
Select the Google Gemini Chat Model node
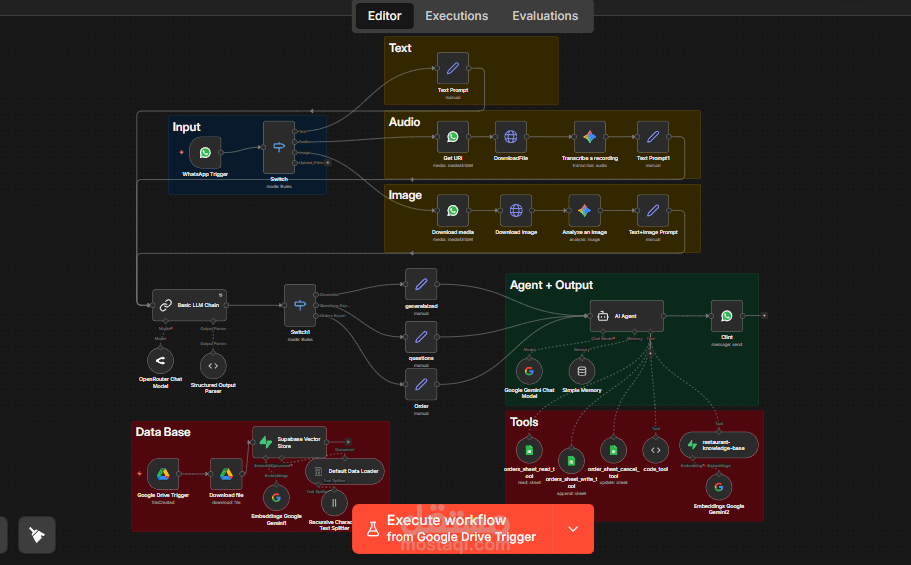click(x=529, y=371)
